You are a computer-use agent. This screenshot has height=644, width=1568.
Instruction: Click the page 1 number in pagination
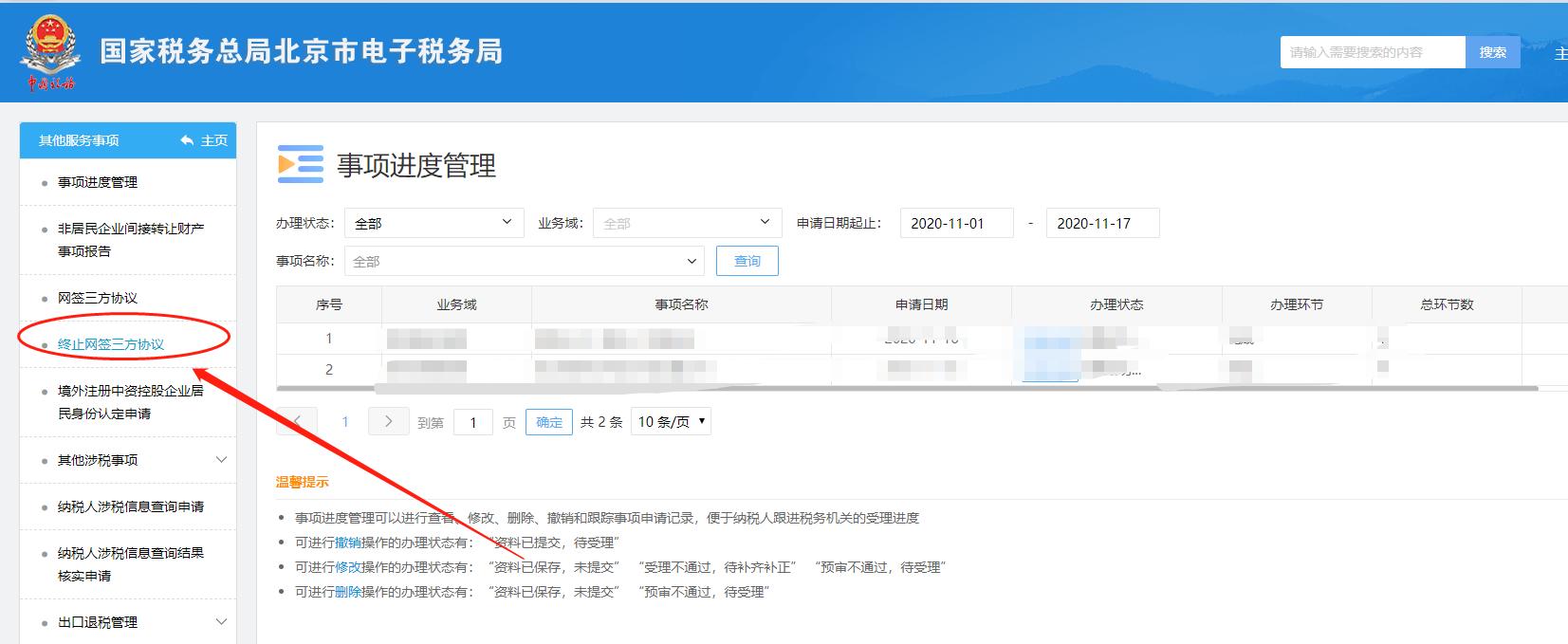pos(345,422)
